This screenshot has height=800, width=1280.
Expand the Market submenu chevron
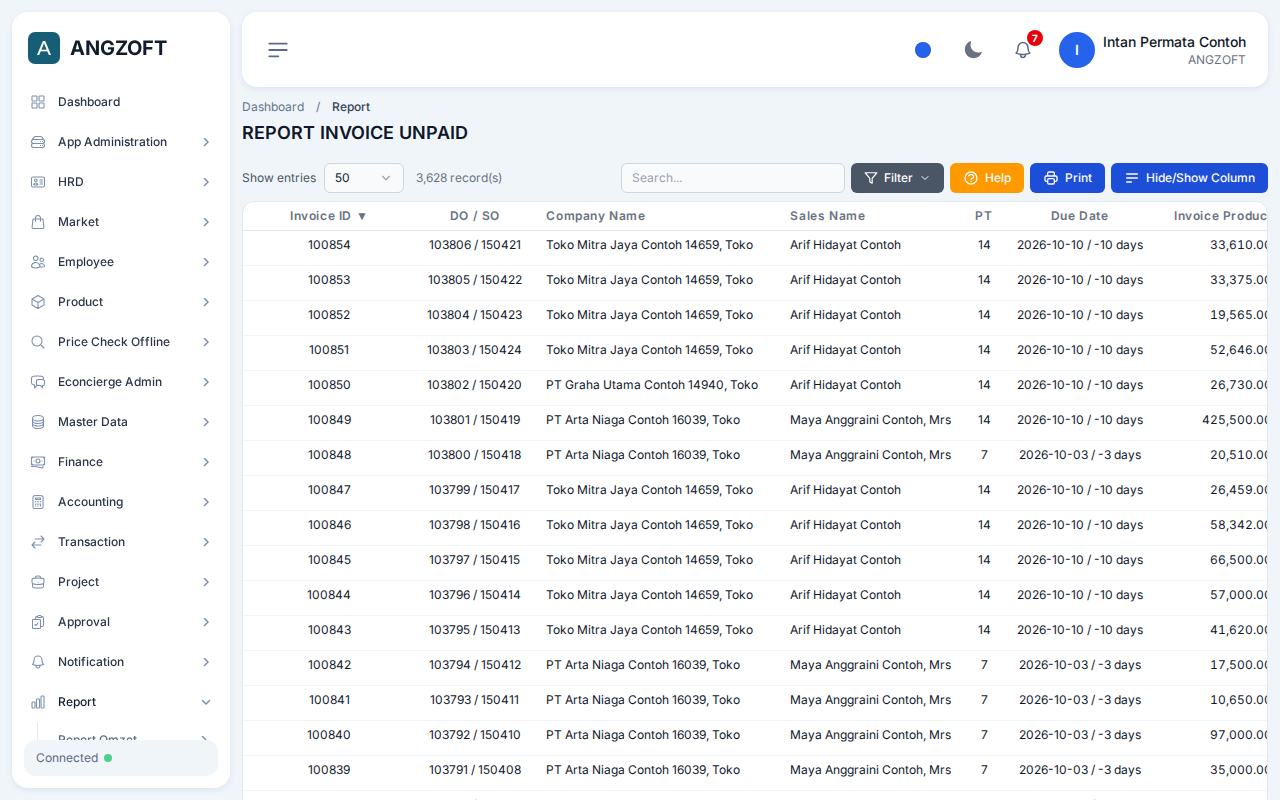pos(206,222)
